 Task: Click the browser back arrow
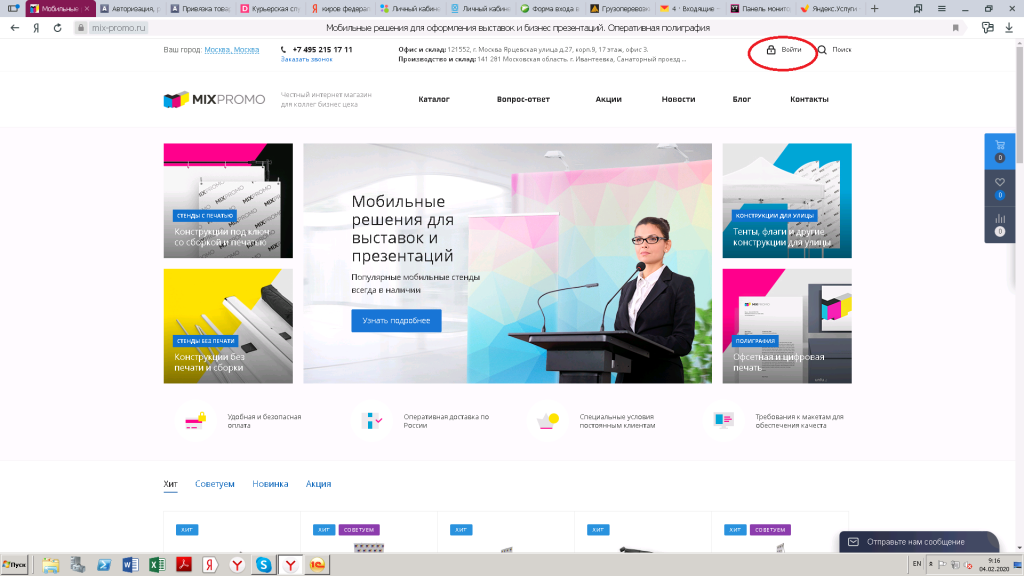tap(14, 28)
